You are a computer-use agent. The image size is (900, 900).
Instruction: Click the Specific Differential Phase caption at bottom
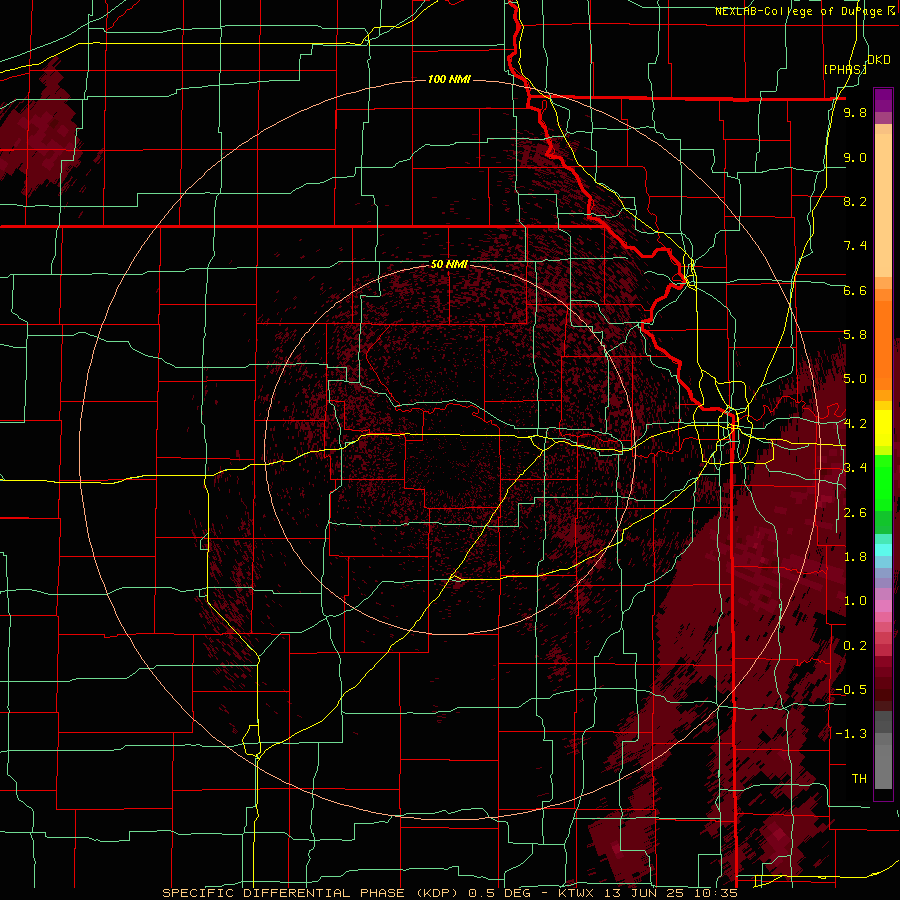tap(450, 893)
